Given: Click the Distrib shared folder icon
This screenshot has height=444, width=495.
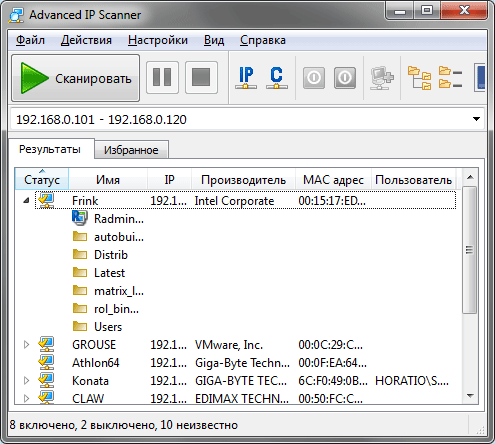Looking at the screenshot, I should tap(80, 254).
